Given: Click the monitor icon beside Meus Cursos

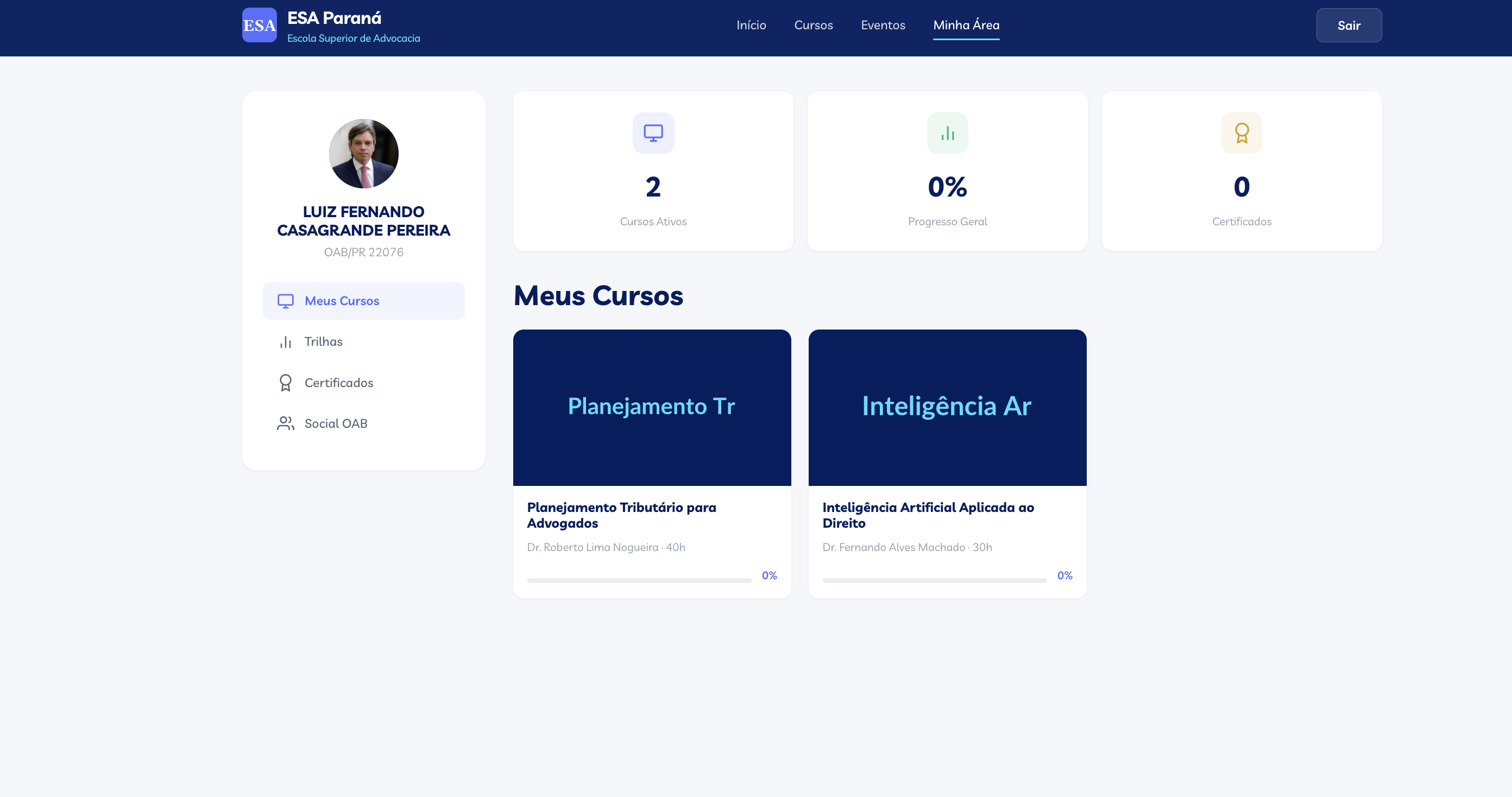Looking at the screenshot, I should [x=285, y=301].
